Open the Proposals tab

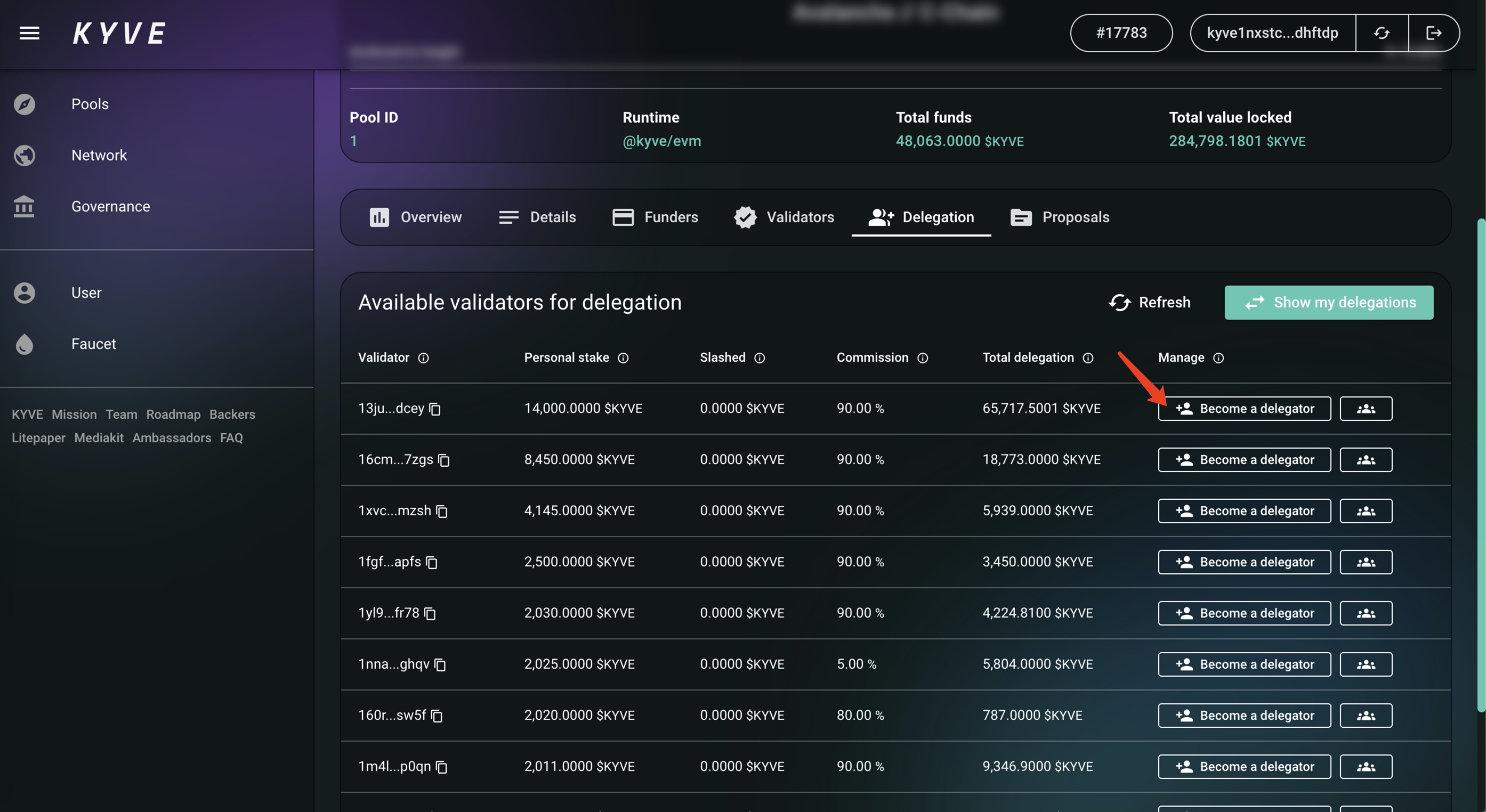click(x=1060, y=217)
